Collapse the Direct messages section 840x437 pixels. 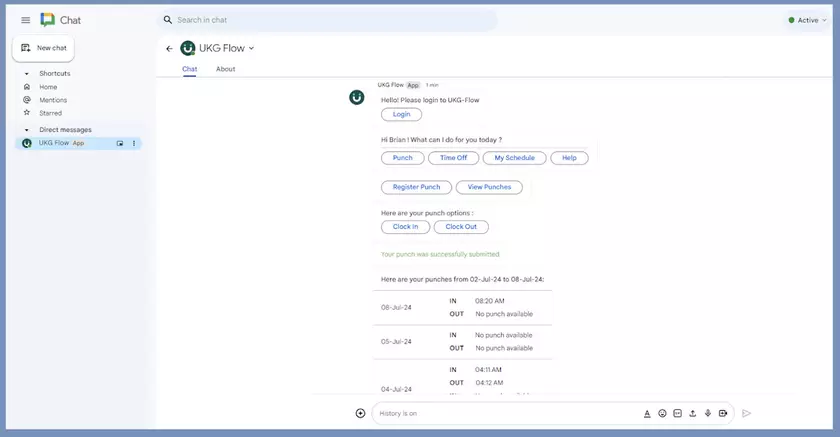pyautogui.click(x=27, y=130)
